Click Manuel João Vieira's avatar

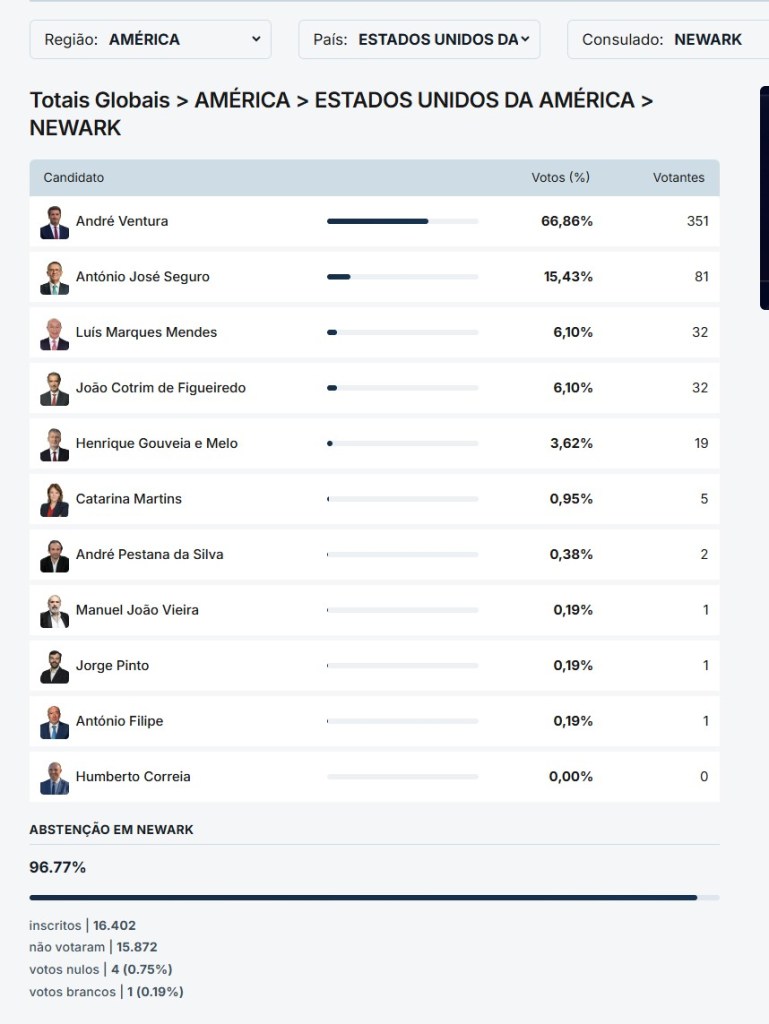(54, 611)
